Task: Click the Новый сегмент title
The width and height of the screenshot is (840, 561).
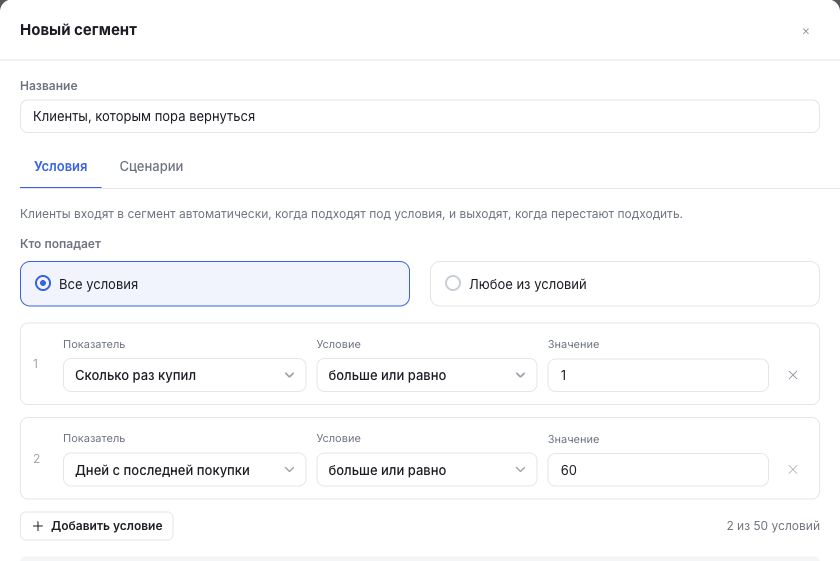Action: tap(78, 29)
